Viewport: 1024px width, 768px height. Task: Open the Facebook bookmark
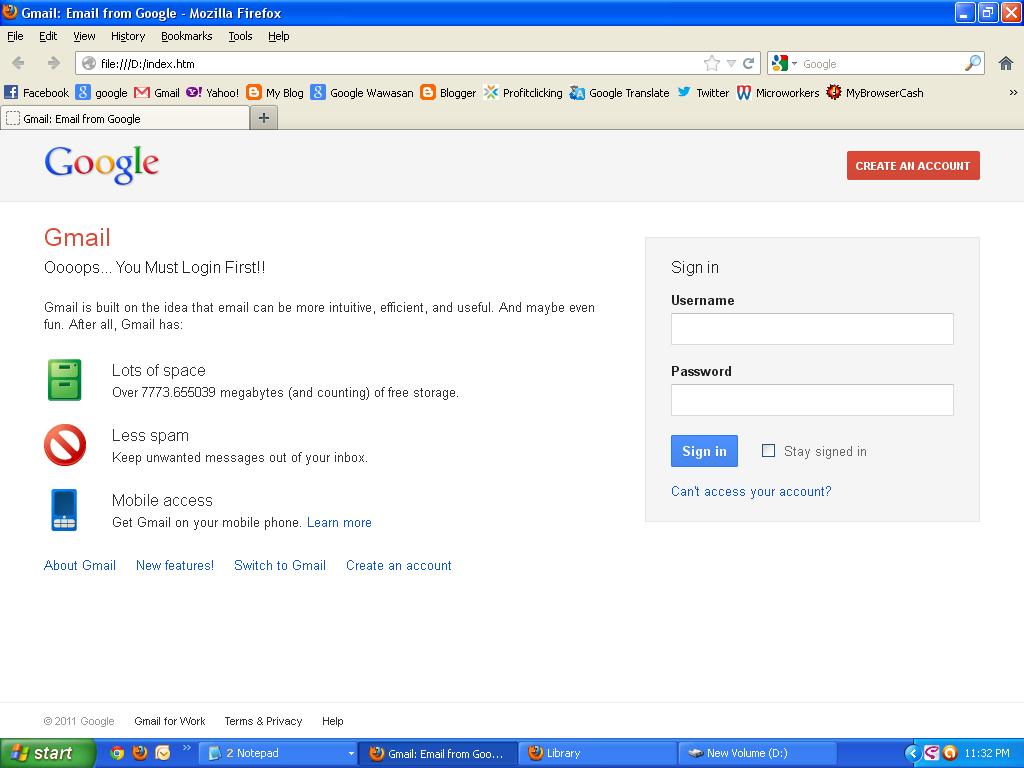click(x=37, y=93)
